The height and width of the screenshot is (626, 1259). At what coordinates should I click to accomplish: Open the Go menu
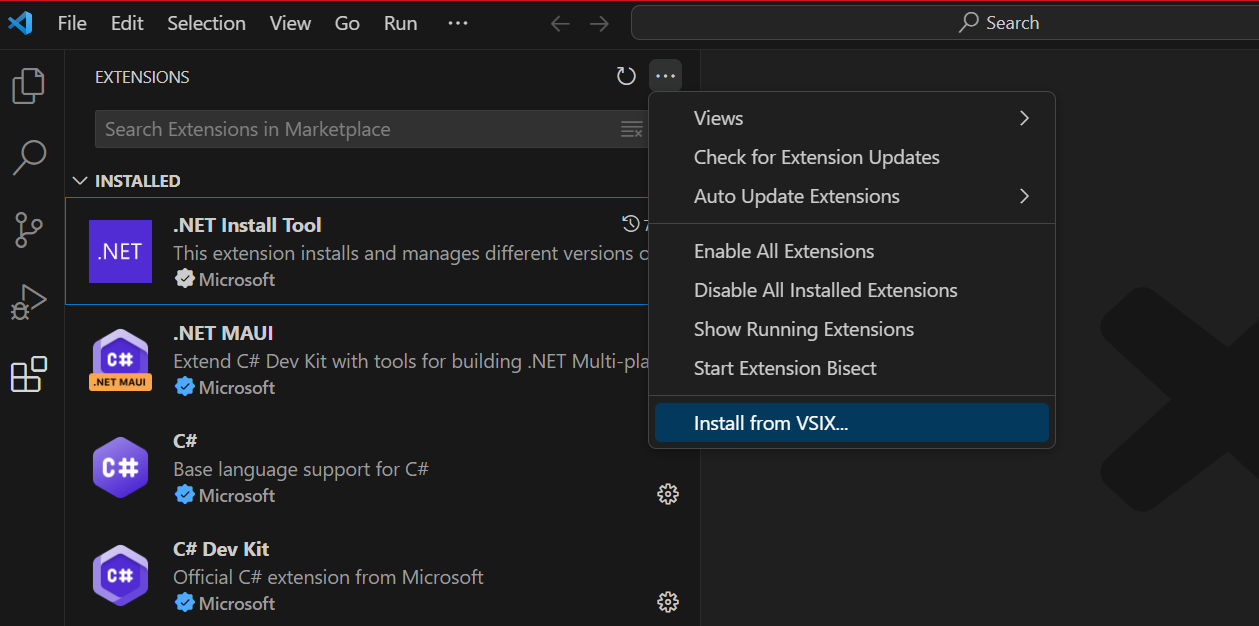[x=347, y=23]
